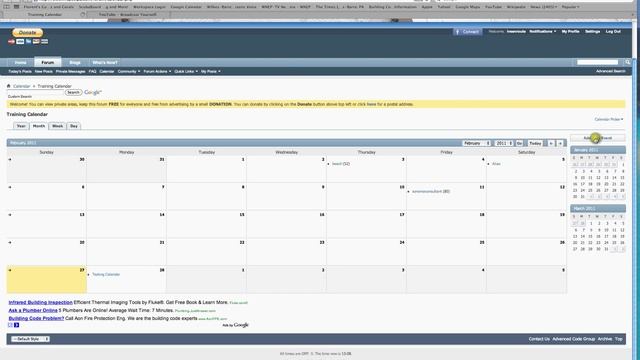Open Top Sites grid icon in bookmarks bar
Viewport: 640px width, 360px height.
[x=16, y=7]
